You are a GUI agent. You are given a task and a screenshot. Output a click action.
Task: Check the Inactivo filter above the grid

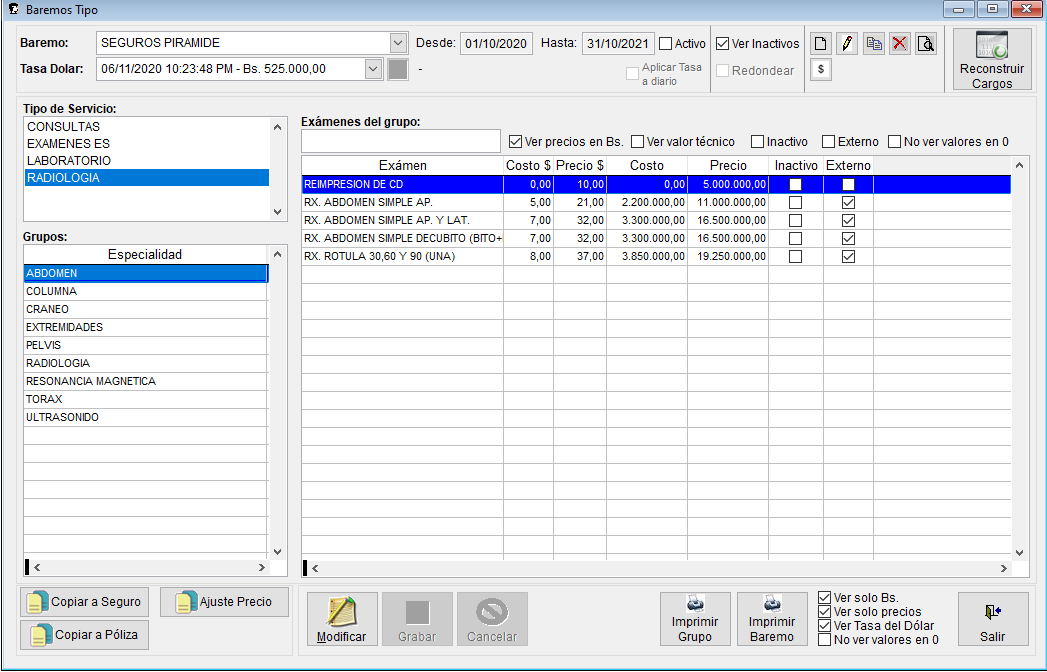pos(757,142)
